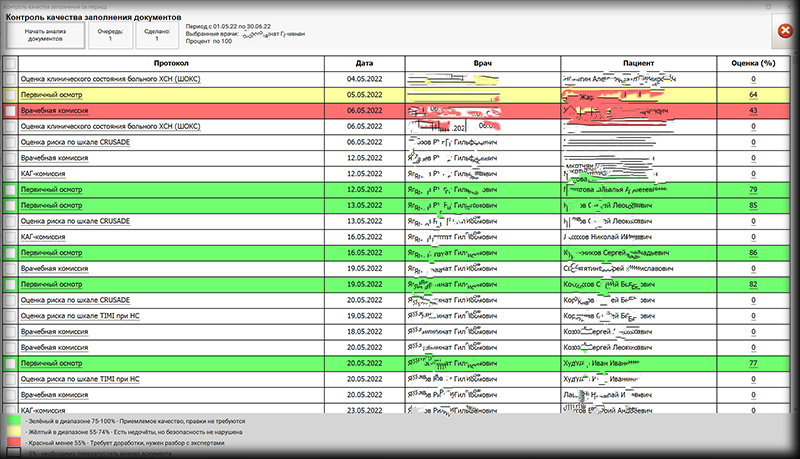Select the date cell 23.05.2022
This screenshot has height=459, width=800.
[364, 410]
